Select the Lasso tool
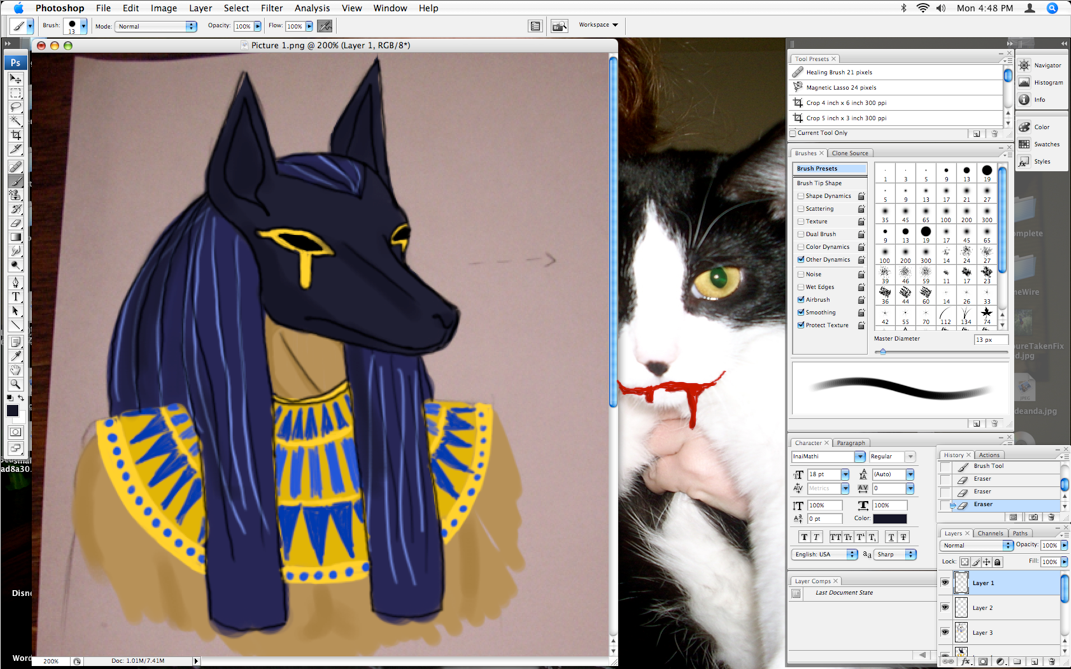Screen dimensions: 1071x669 pos(15,107)
